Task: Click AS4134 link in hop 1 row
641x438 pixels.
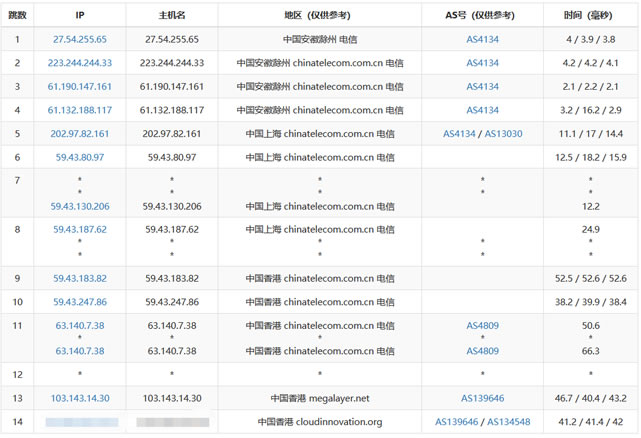Action: click(x=482, y=39)
